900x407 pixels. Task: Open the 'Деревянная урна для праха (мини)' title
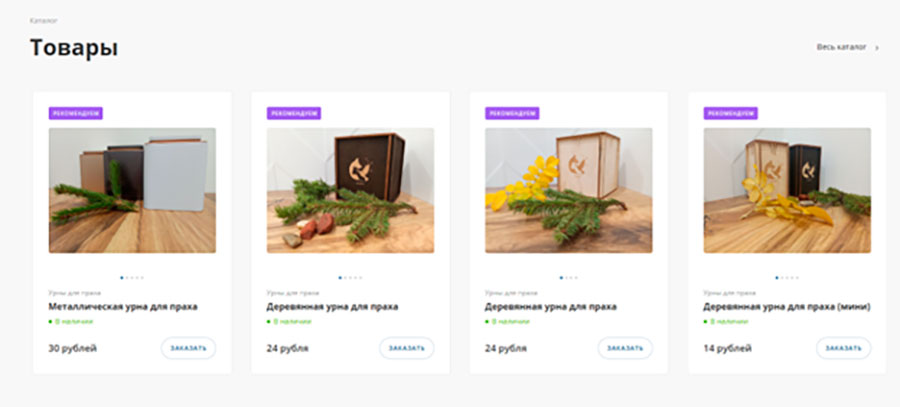(787, 307)
